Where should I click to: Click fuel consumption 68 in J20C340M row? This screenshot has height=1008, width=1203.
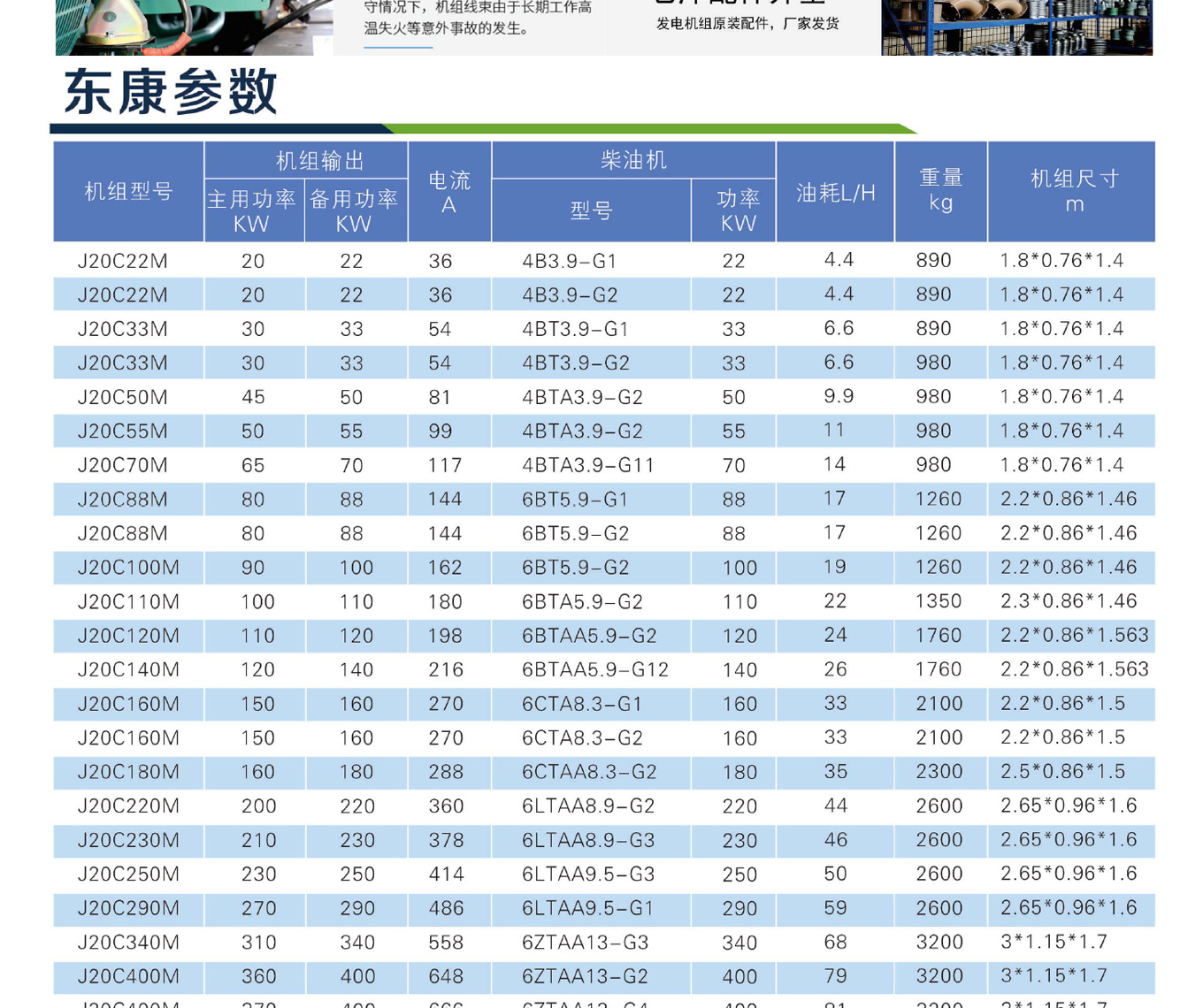tap(836, 942)
